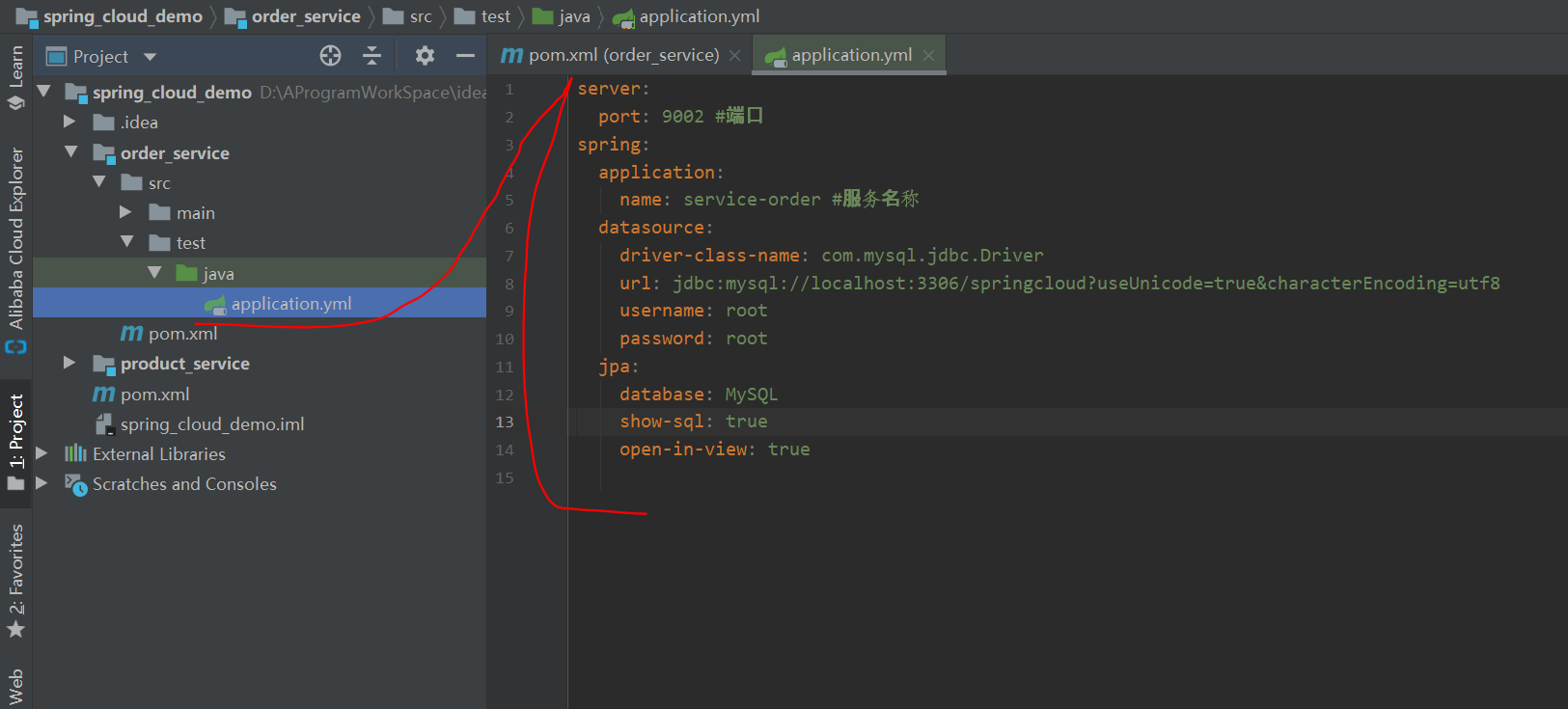Click the jdbc:mysql url value
Viewport: 1568px width, 709px height.
1087,284
